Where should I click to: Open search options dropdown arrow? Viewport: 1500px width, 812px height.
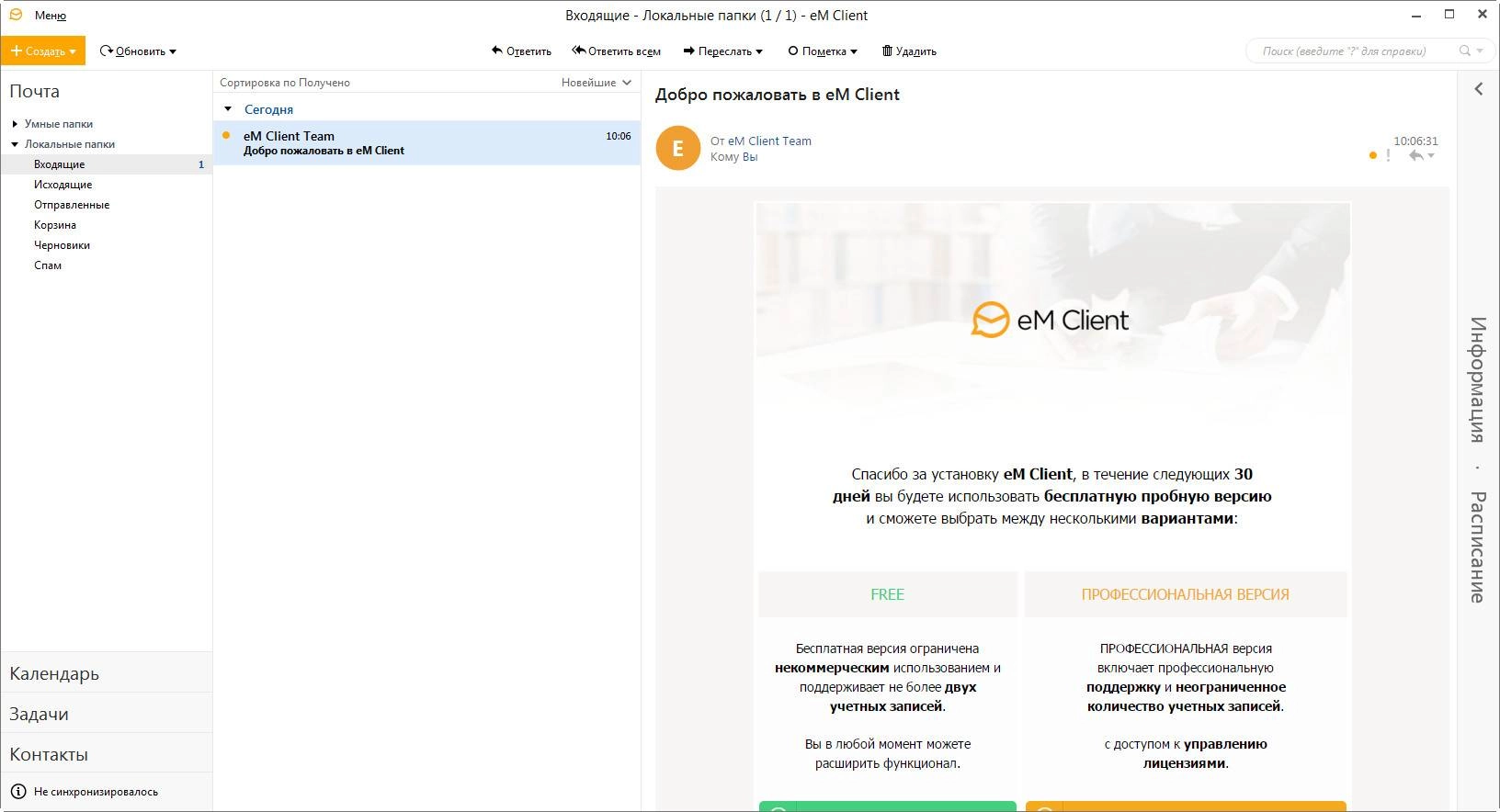click(1480, 51)
